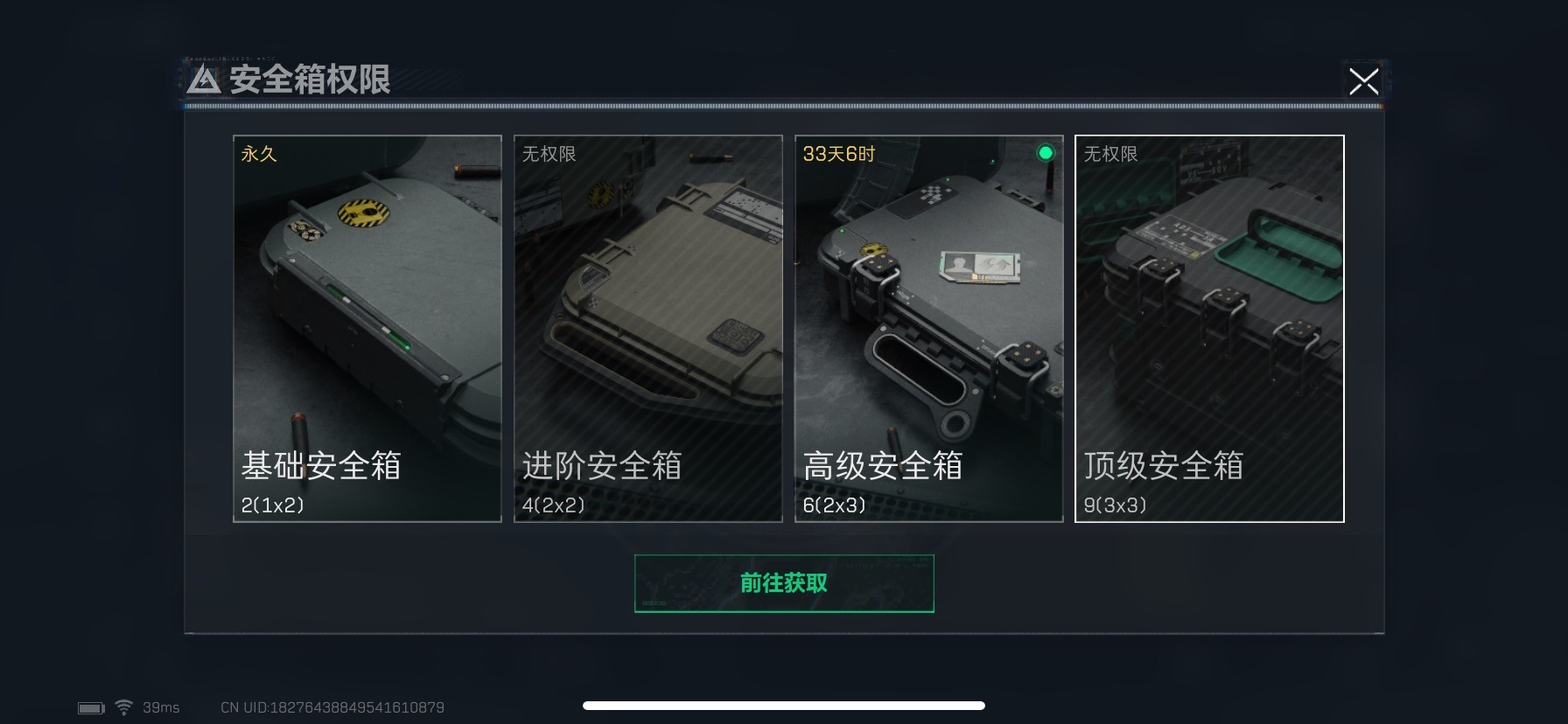Click the 33天6时 remaining time label

[839, 154]
